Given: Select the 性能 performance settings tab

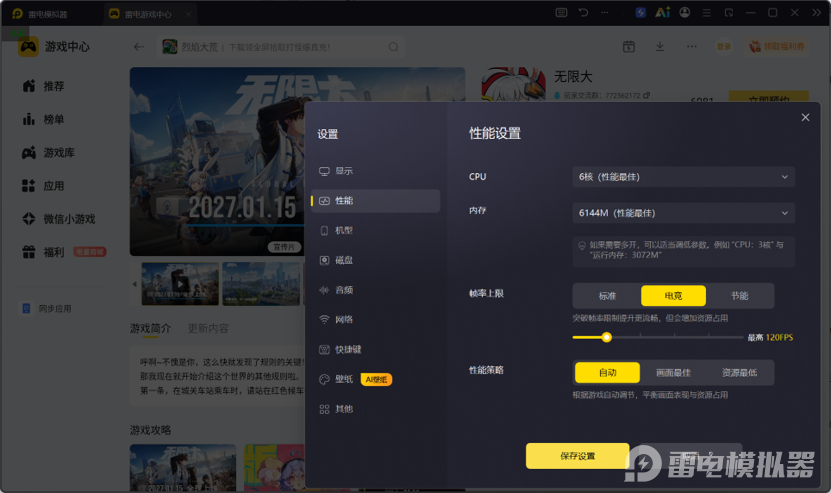Looking at the screenshot, I should click(x=375, y=201).
